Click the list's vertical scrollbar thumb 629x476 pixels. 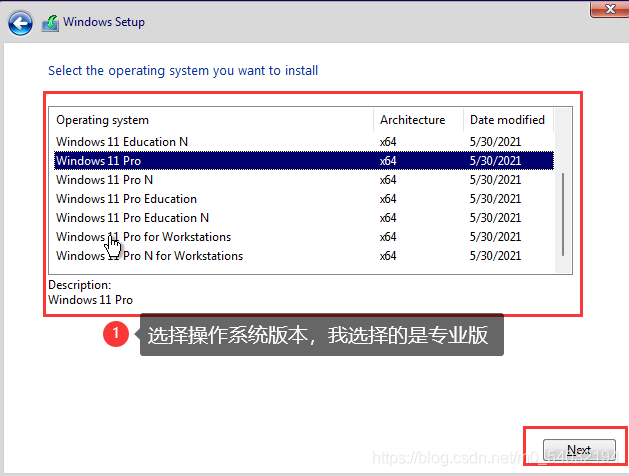coord(563,214)
